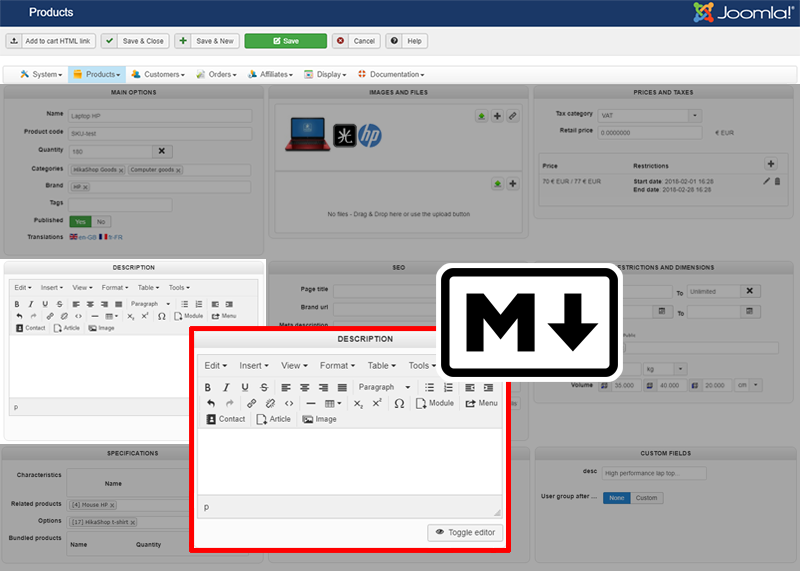This screenshot has width=800, height=571.
Task: Click the green Save button
Action: tap(286, 41)
